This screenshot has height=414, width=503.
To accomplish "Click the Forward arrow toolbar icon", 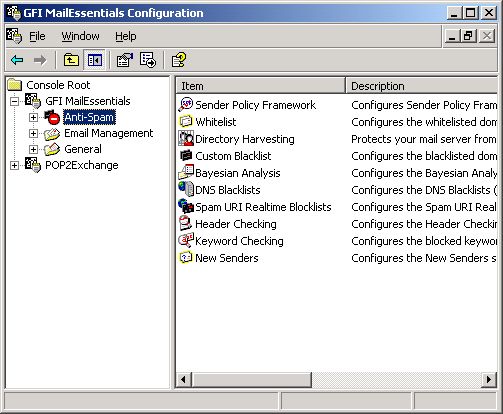I will click(40, 60).
